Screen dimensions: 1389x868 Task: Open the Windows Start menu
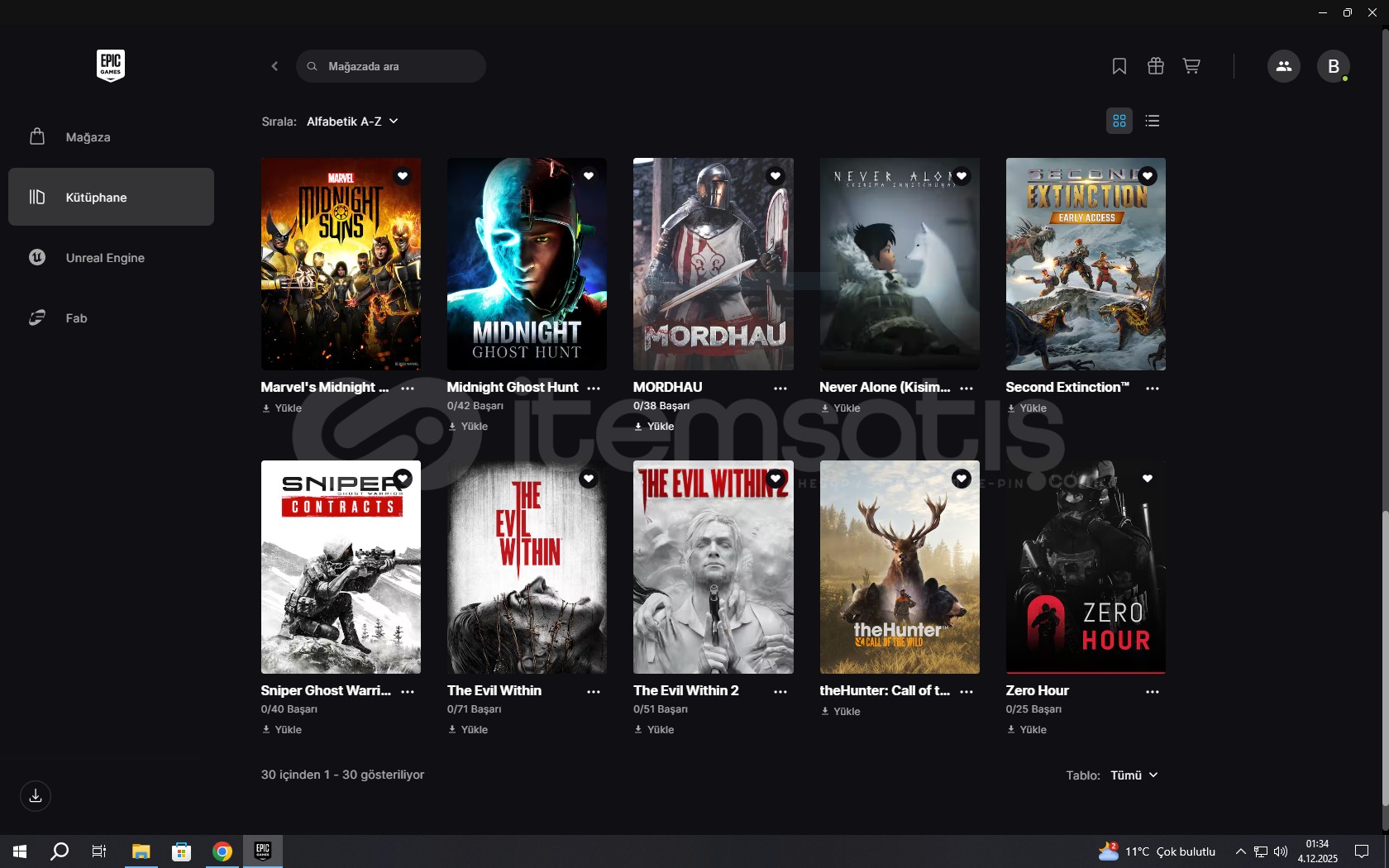click(20, 851)
